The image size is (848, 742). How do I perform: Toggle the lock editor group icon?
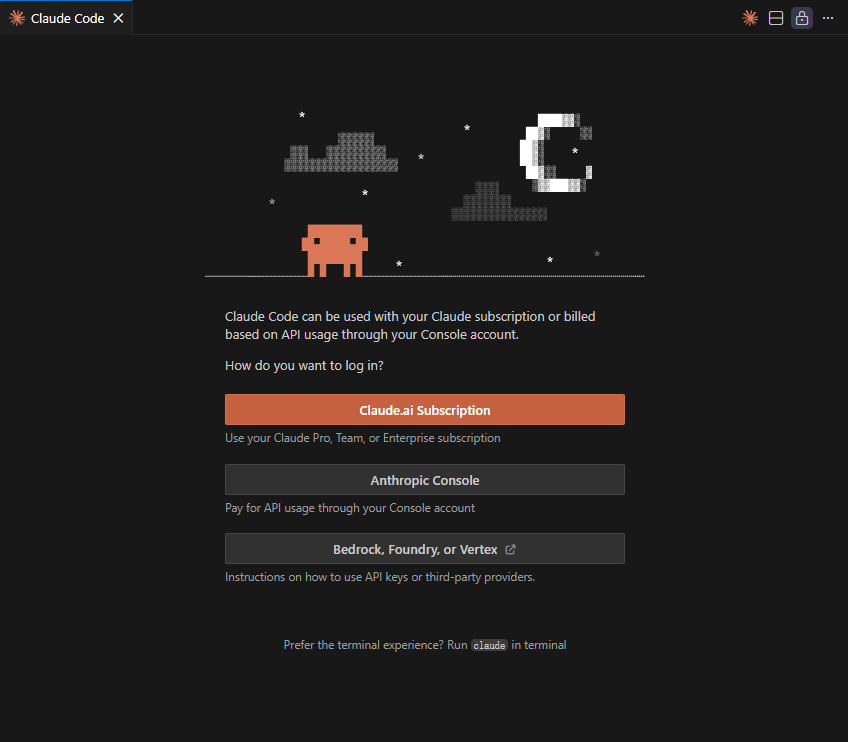pyautogui.click(x=801, y=18)
